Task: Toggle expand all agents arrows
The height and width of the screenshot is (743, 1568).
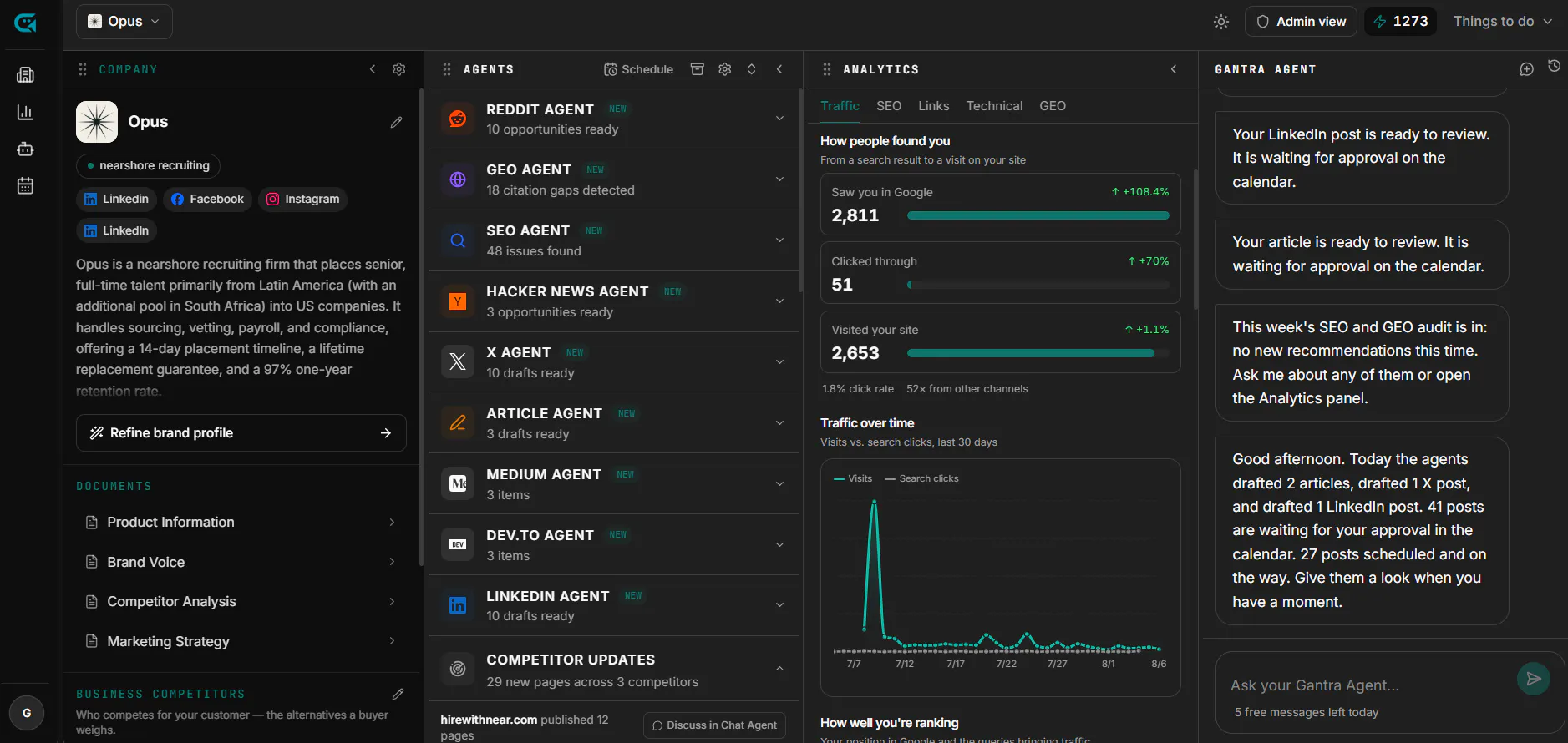Action: click(x=752, y=69)
